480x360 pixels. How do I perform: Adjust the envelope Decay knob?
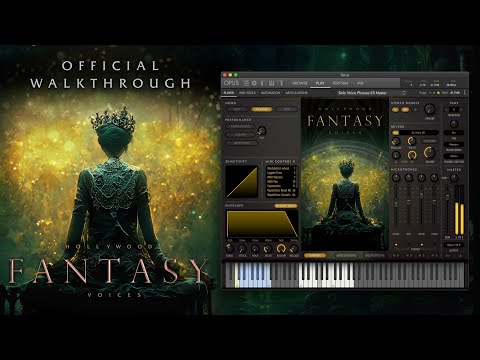[x=268, y=248]
